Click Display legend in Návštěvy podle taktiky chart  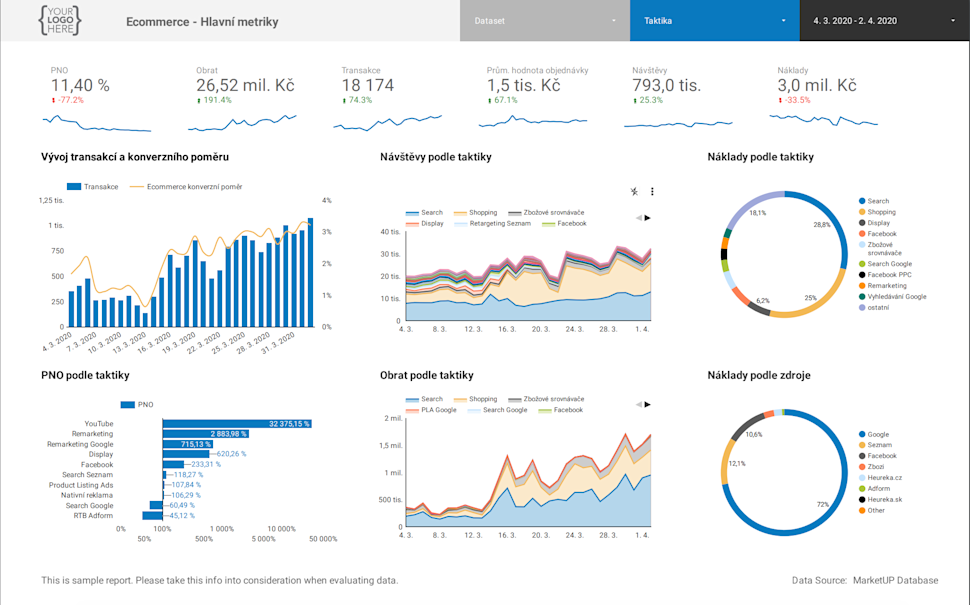pyautogui.click(x=425, y=223)
